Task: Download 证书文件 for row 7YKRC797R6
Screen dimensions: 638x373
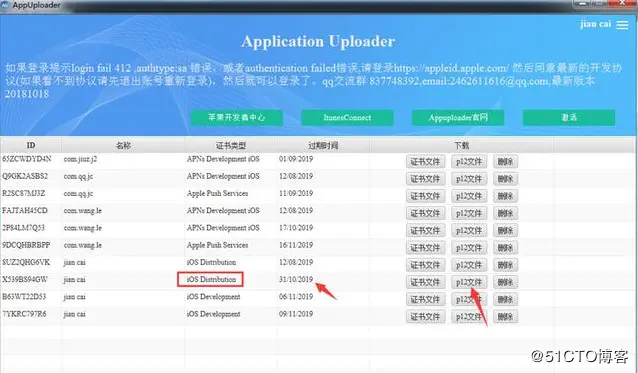Action: click(425, 316)
